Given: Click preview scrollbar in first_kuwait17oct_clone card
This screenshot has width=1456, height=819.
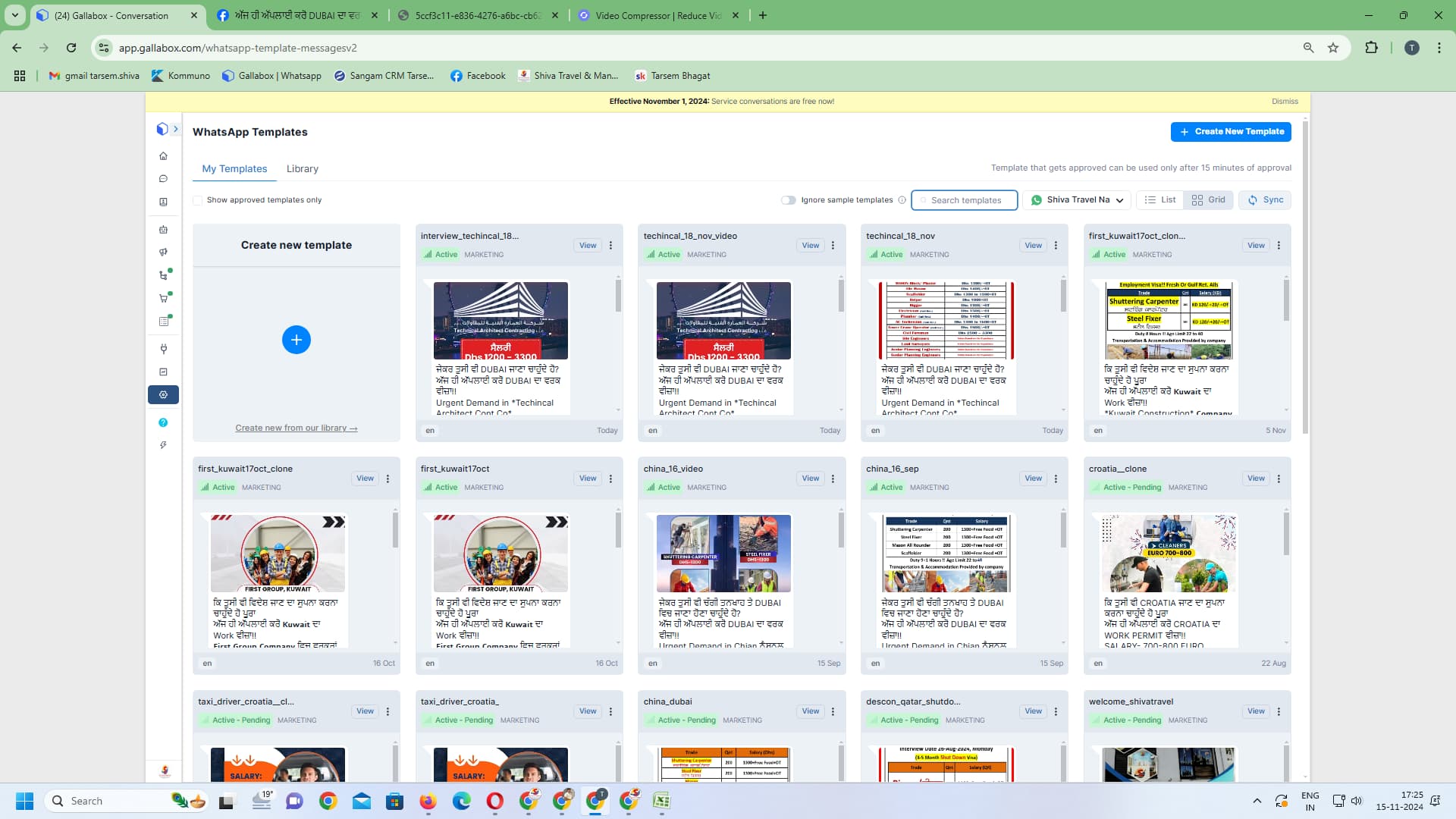Looking at the screenshot, I should 395,529.
